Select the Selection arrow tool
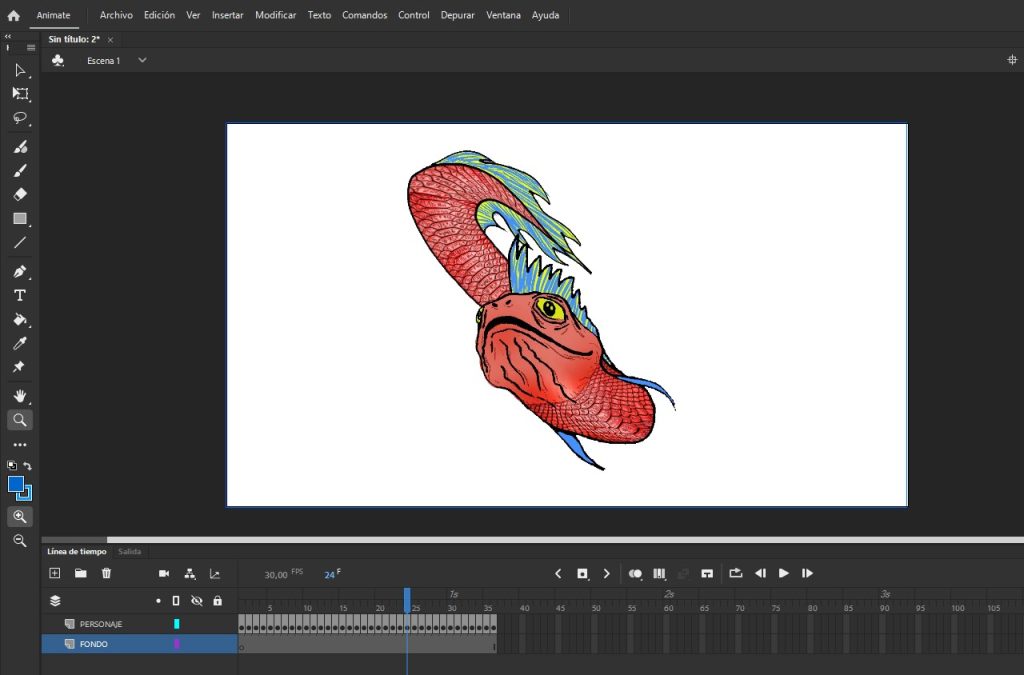This screenshot has height=675, width=1024. [20, 70]
